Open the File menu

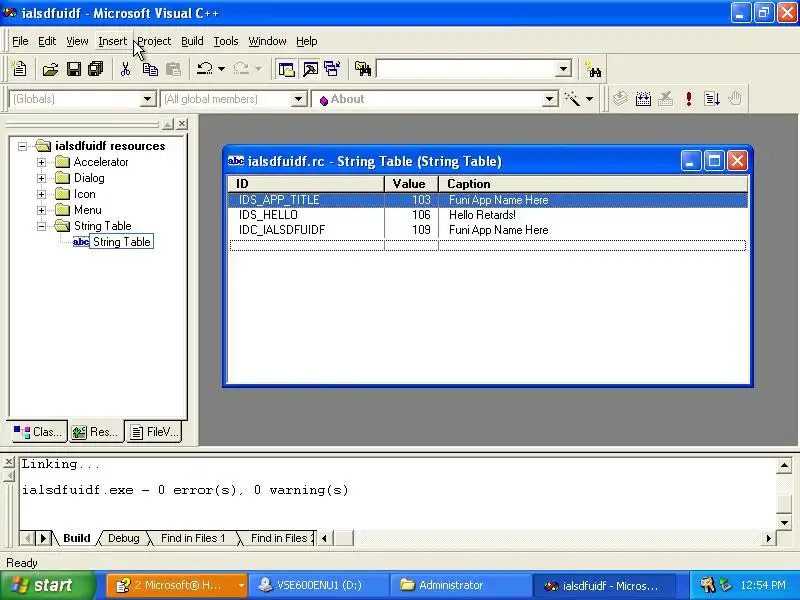(x=20, y=41)
